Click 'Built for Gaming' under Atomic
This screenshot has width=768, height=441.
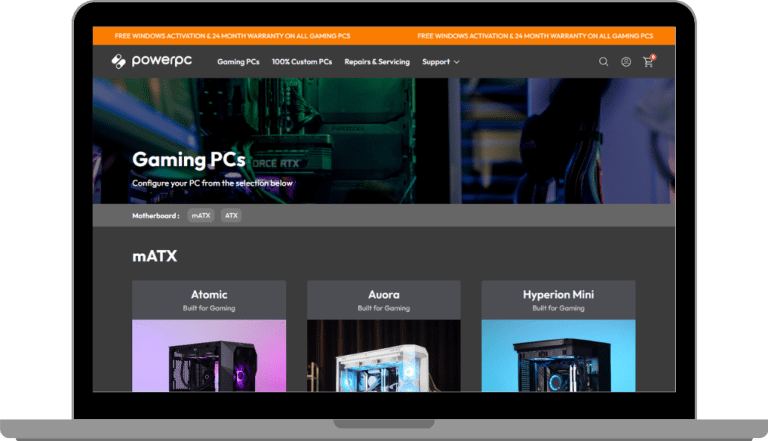click(209, 308)
